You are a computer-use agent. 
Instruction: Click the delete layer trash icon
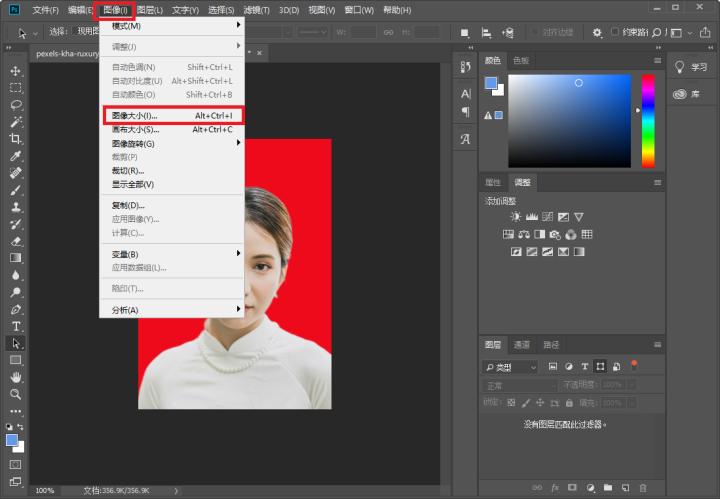pos(643,488)
